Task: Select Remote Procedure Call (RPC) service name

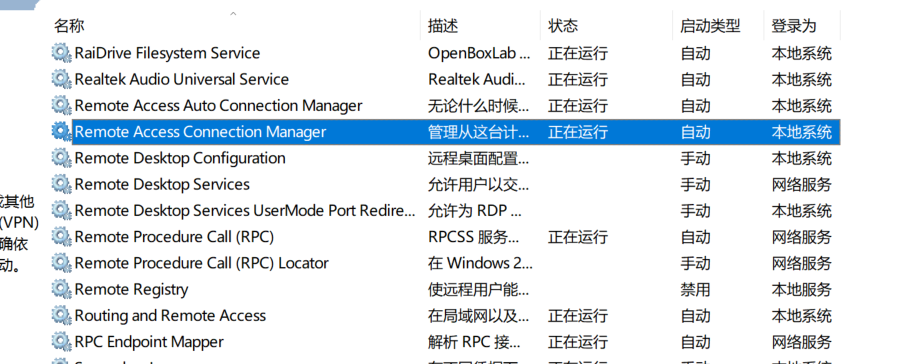Action: [x=174, y=237]
